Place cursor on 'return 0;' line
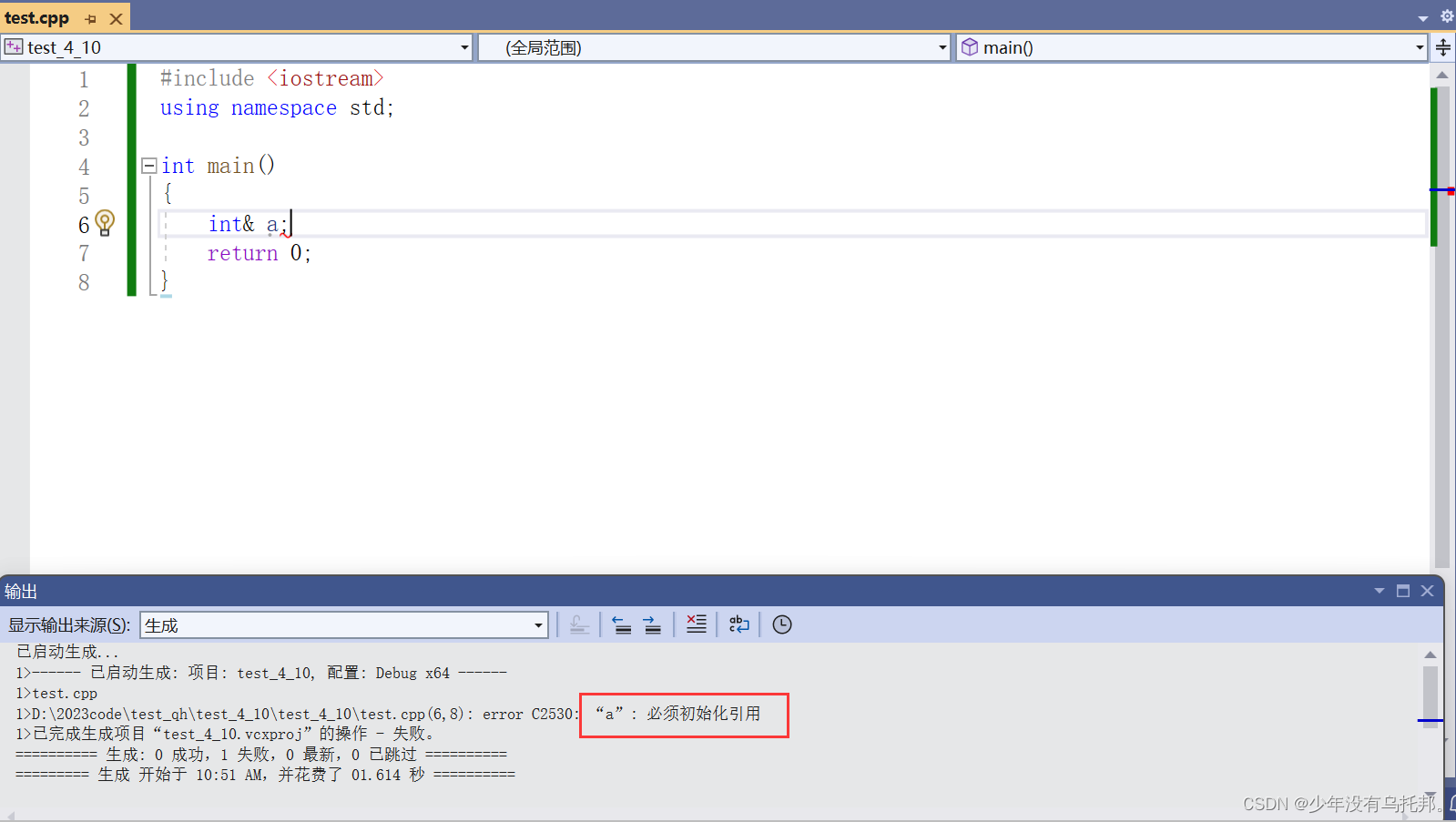Image resolution: width=1456 pixels, height=822 pixels. (x=259, y=253)
